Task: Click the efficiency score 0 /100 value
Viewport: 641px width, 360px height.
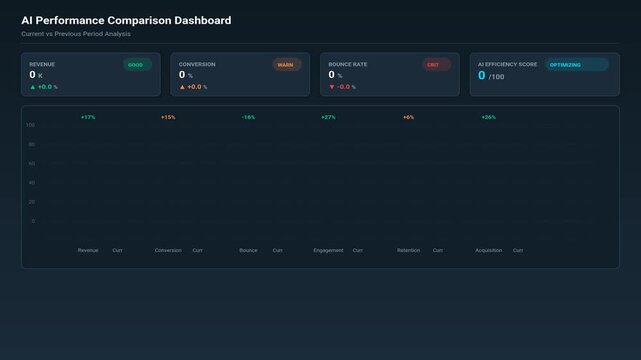Action: [491, 76]
